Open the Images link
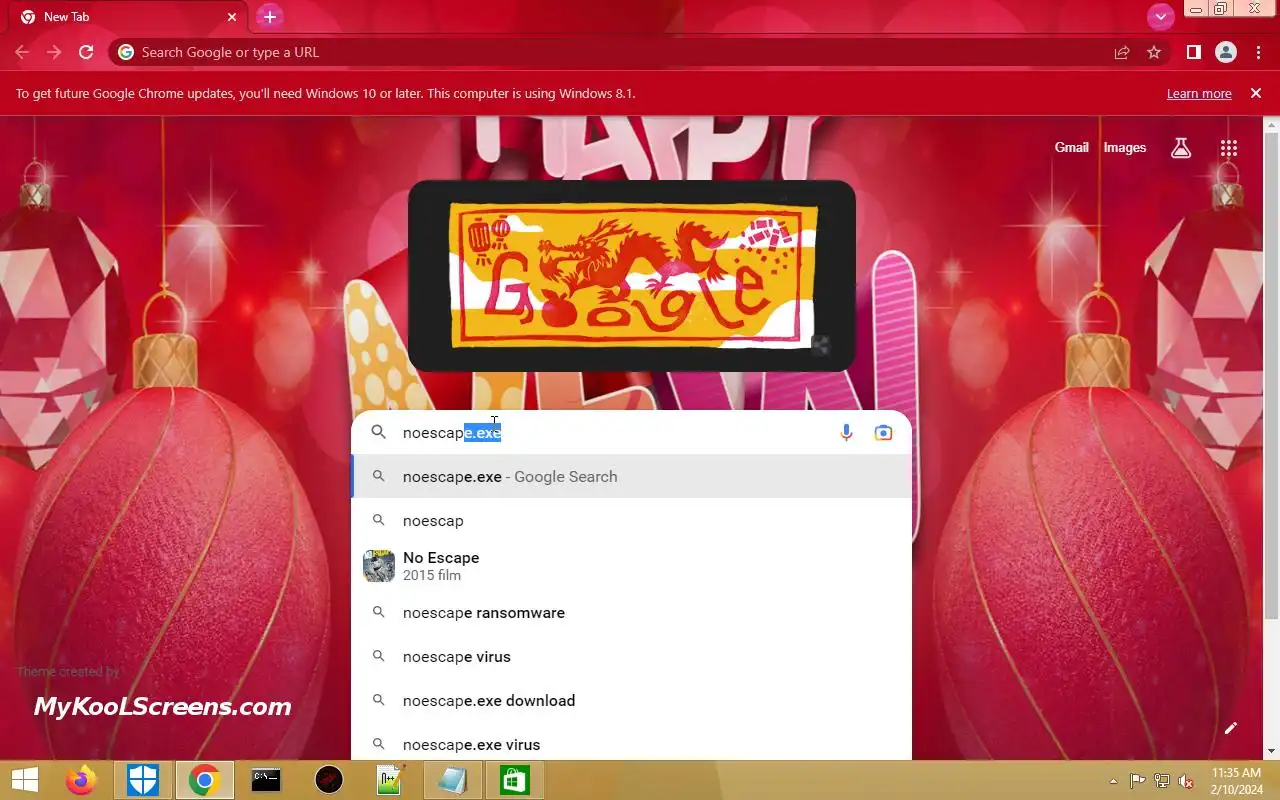1280x800 pixels. 1124,147
